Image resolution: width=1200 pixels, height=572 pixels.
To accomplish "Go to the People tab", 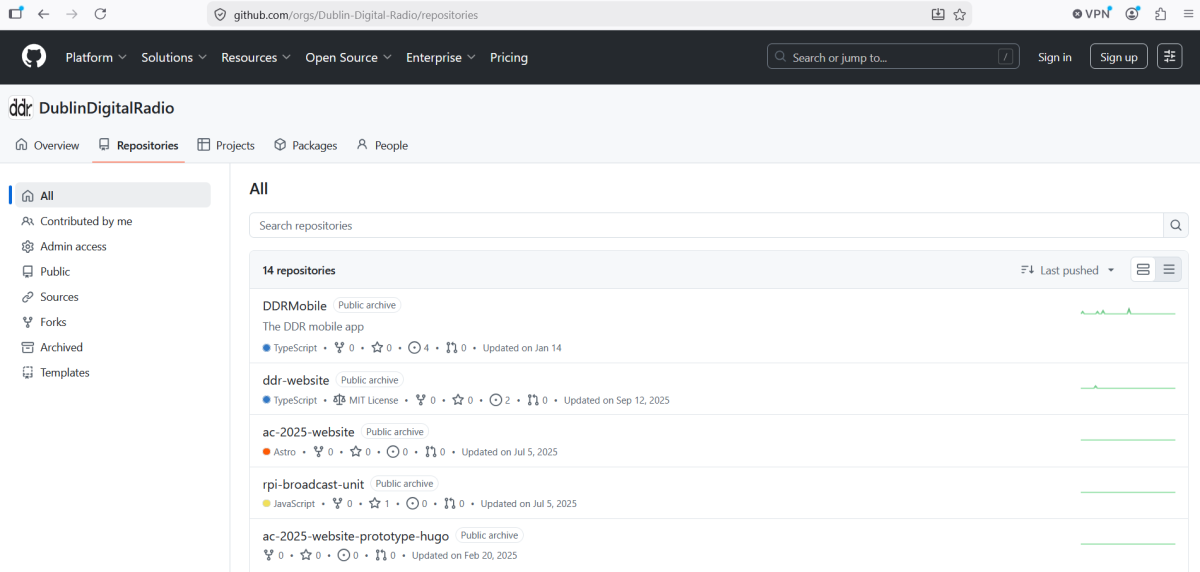I will coord(382,145).
